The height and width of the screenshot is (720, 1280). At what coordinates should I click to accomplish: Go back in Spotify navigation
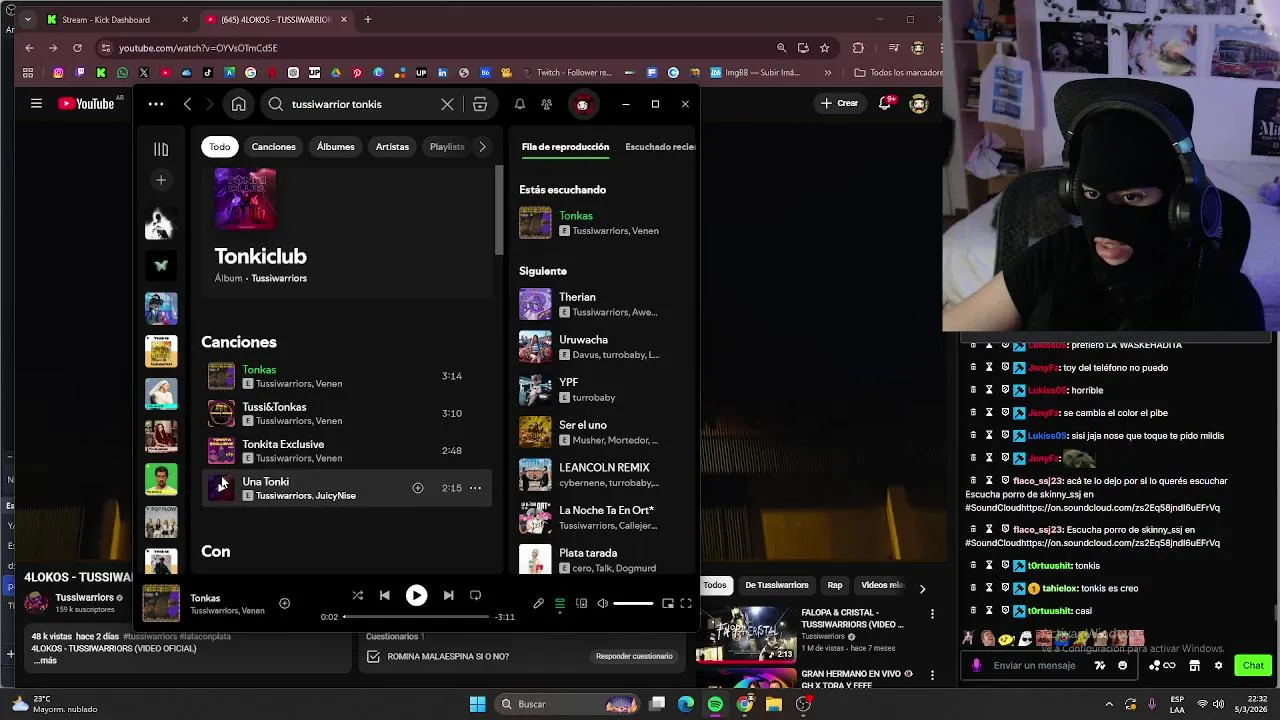(187, 104)
